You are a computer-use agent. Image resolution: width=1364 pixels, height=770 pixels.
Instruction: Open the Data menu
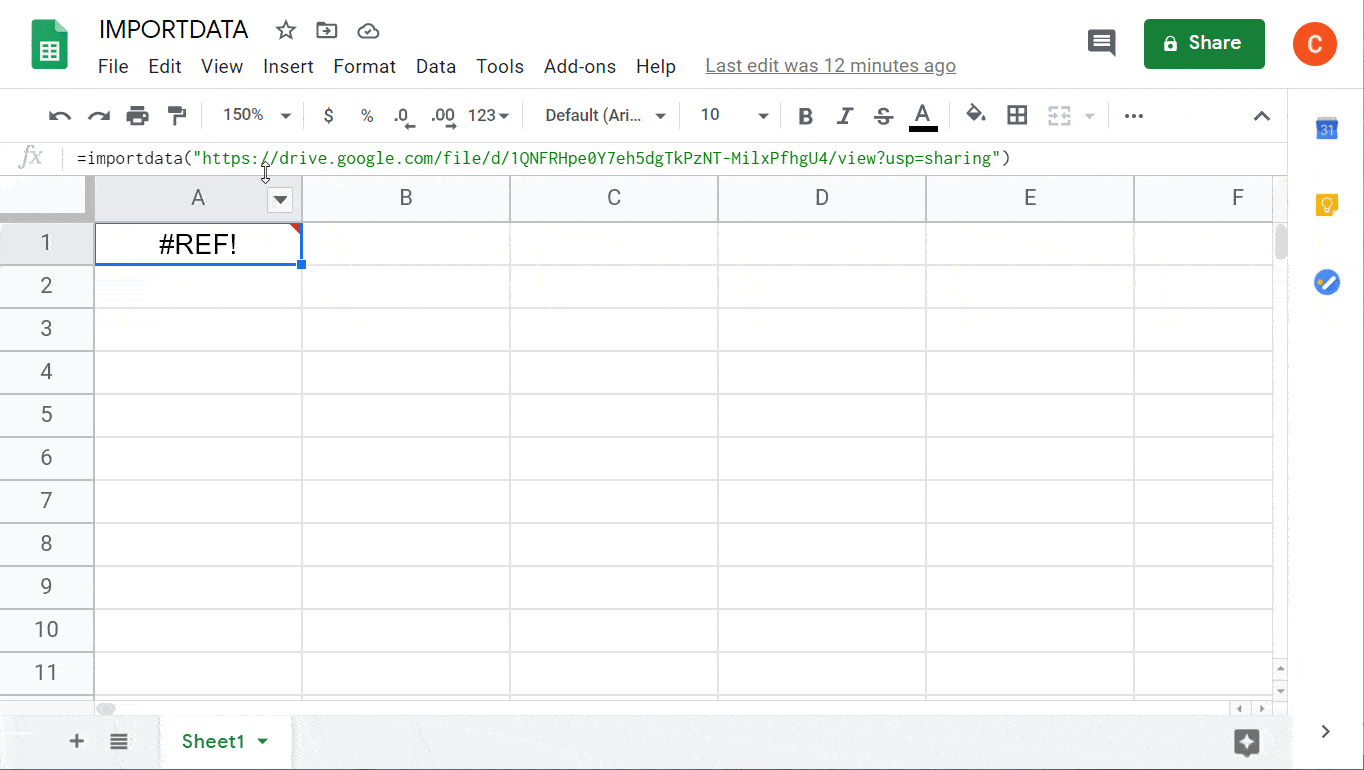point(436,67)
